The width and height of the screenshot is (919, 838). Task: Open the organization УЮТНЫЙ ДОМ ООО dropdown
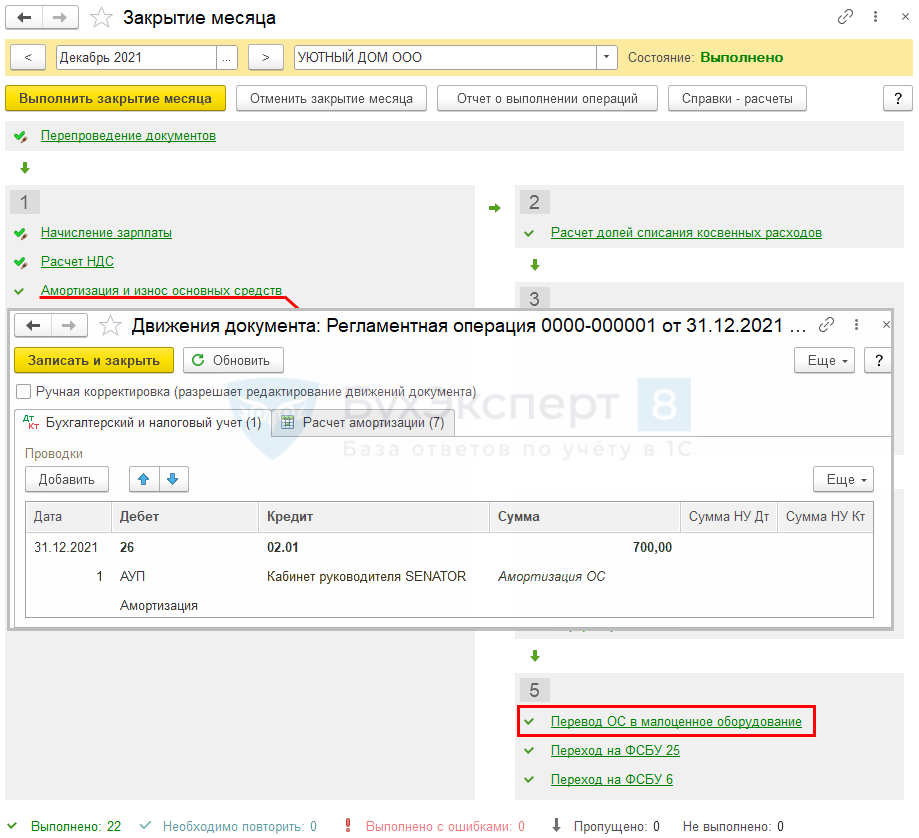click(x=607, y=57)
